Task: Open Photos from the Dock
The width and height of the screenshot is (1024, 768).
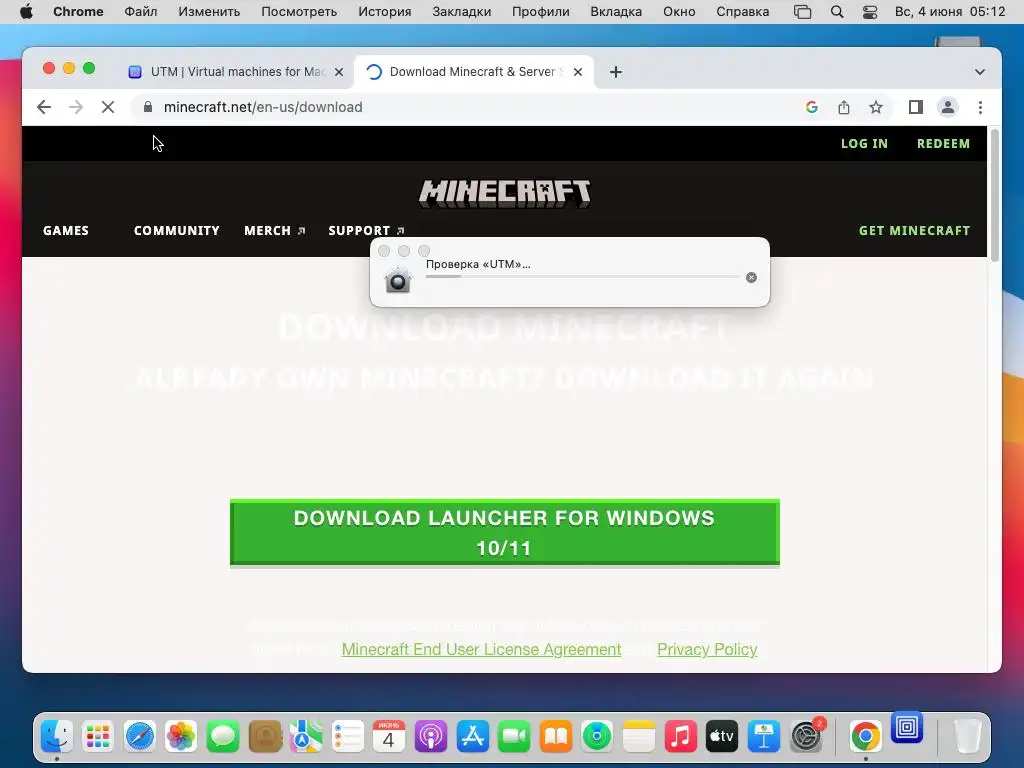Action: coord(181,737)
